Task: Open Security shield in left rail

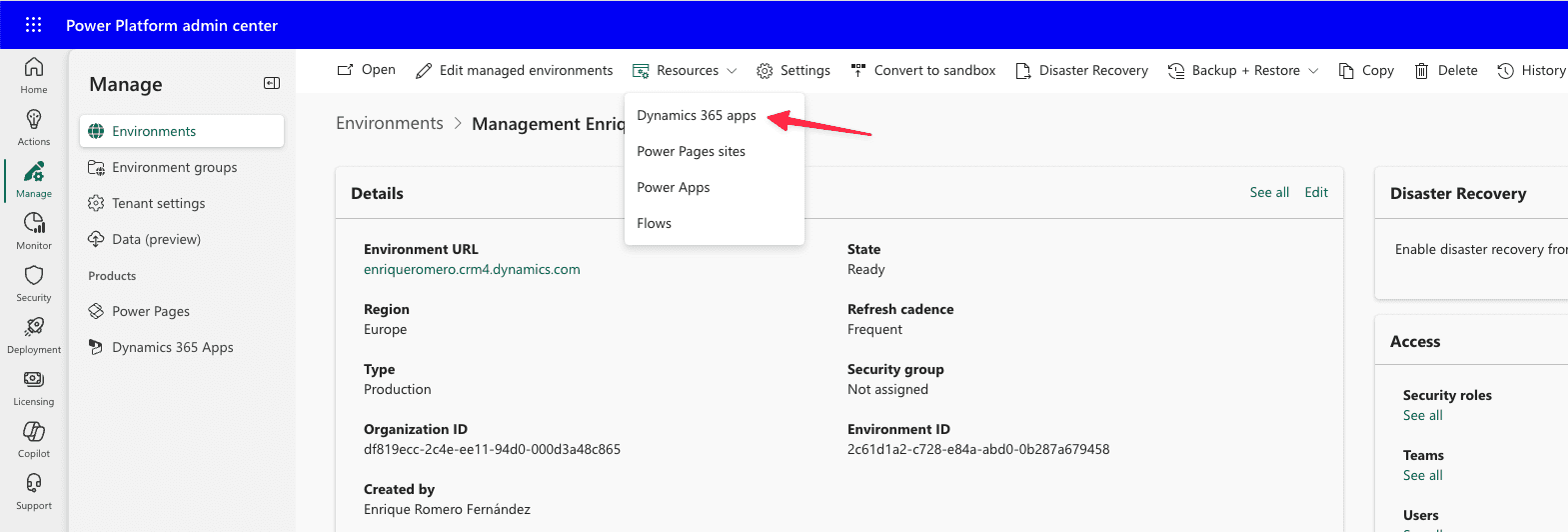Action: 34,283
